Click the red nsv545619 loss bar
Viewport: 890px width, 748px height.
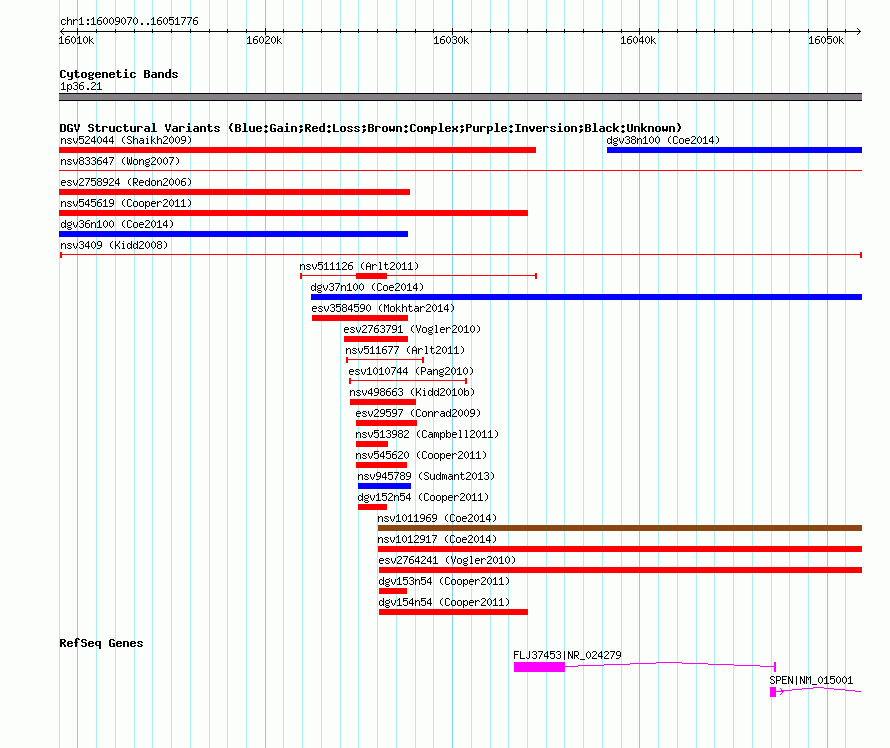(293, 213)
